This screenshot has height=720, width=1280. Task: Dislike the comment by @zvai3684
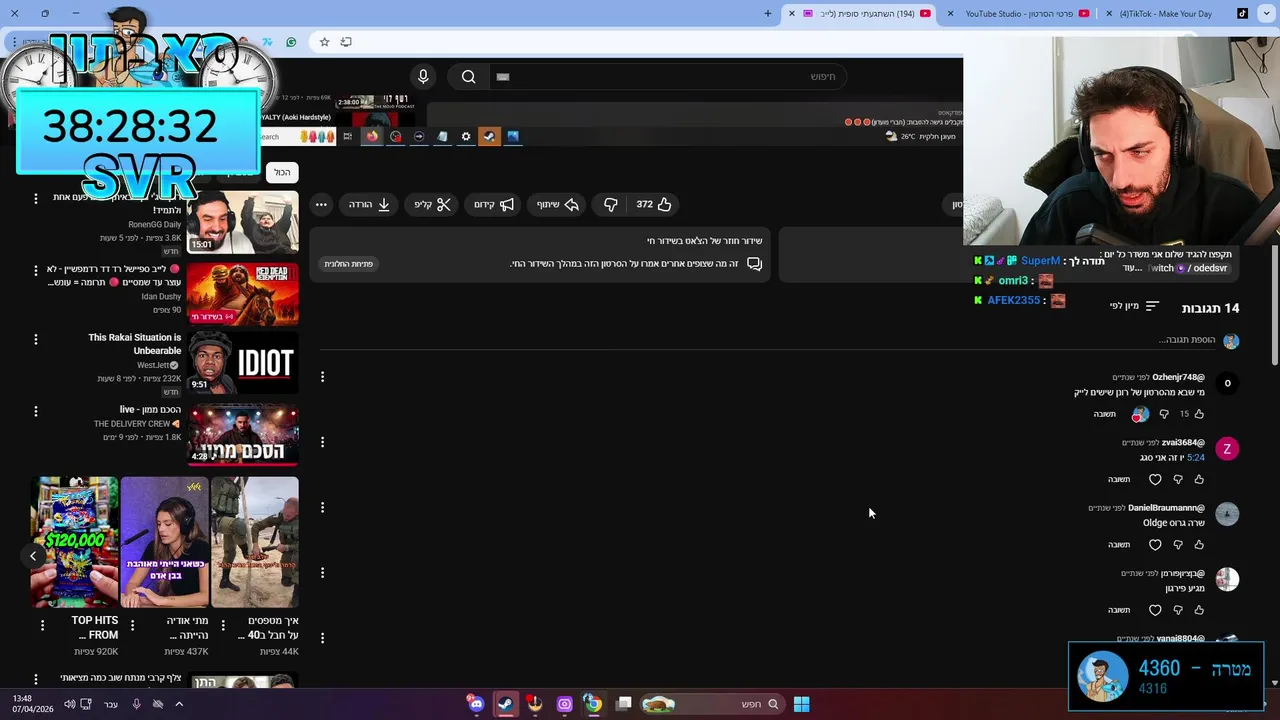pos(1177,479)
